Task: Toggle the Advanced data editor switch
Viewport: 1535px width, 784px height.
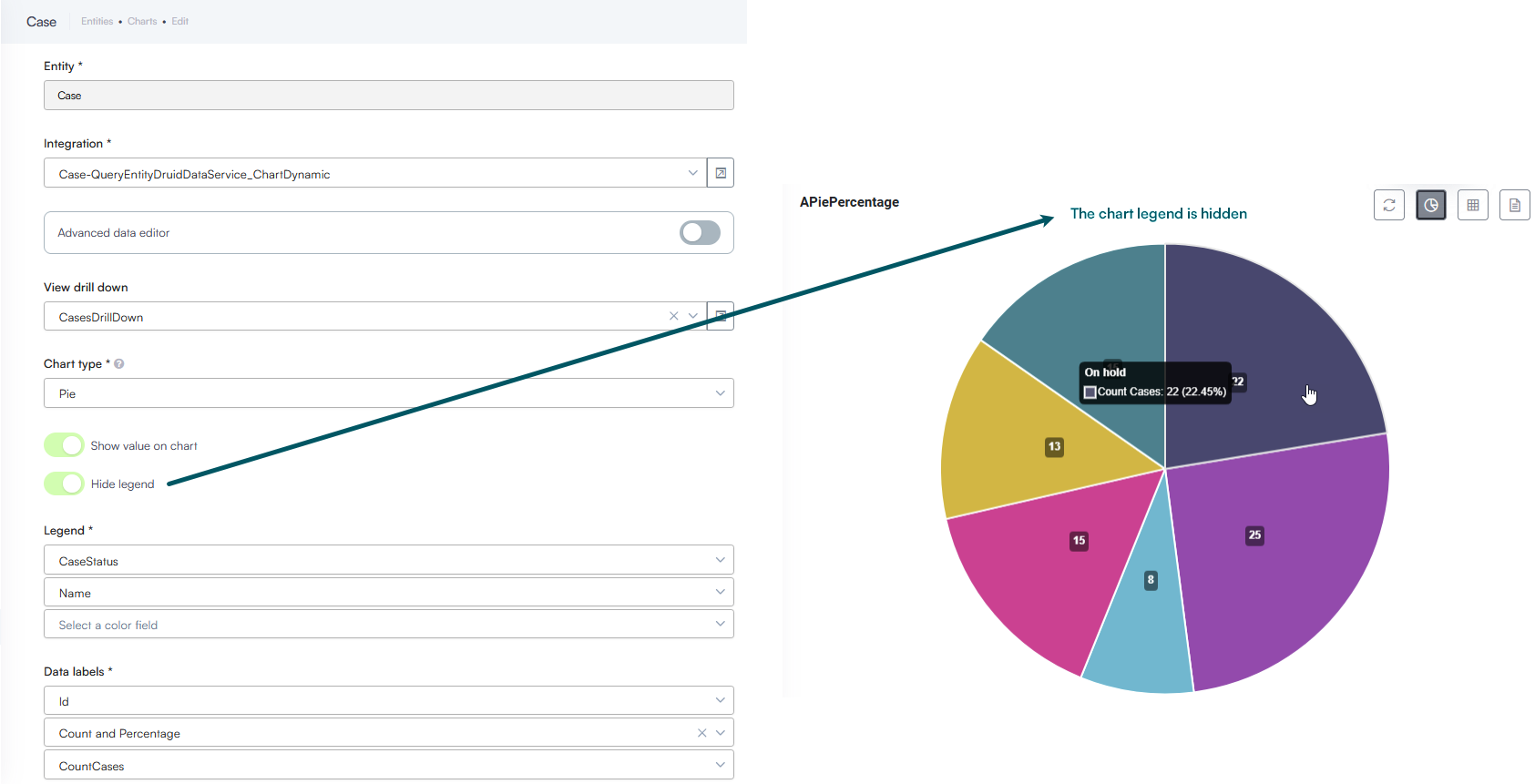Action: [700, 232]
